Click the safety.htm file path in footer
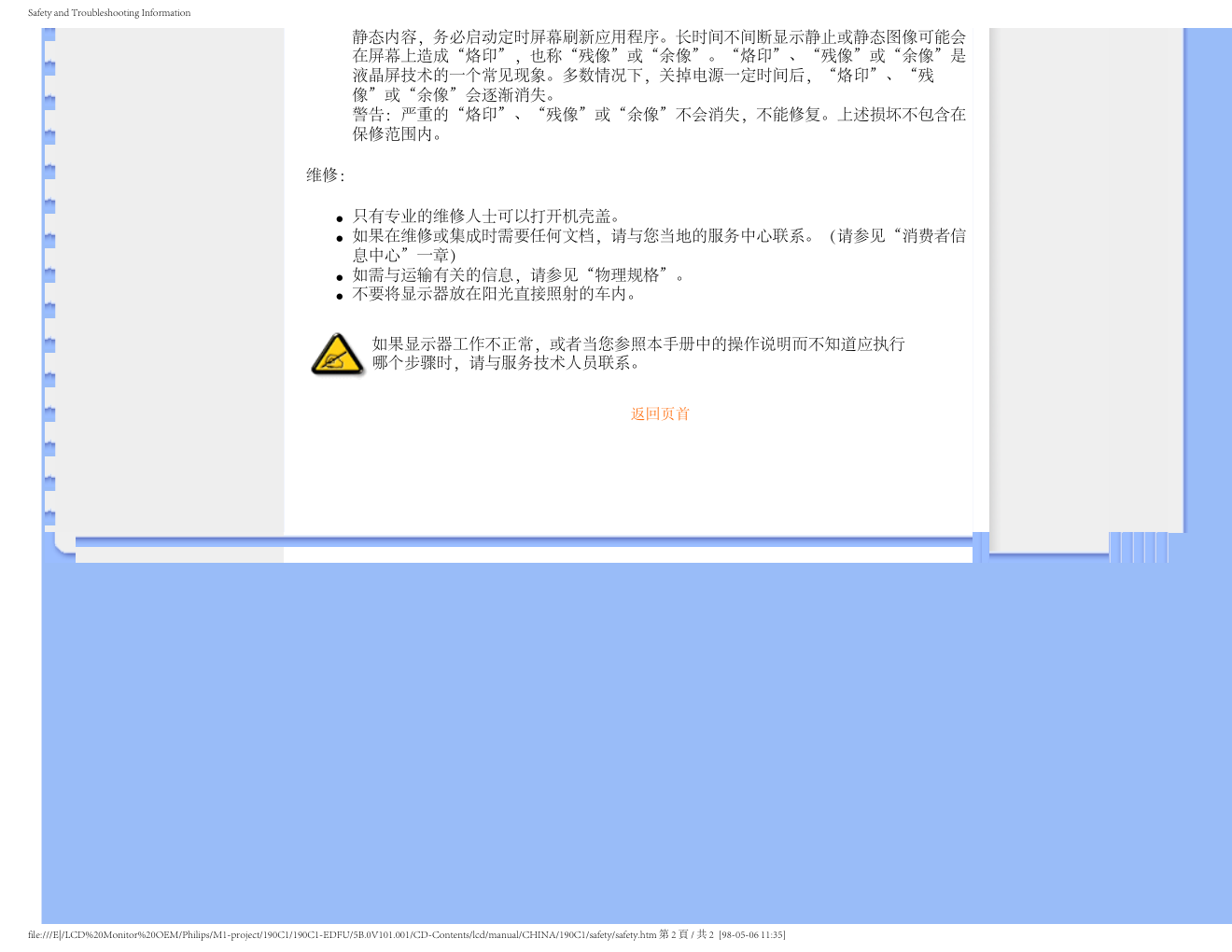Viewport: 1232px width, 952px height. tap(342, 935)
